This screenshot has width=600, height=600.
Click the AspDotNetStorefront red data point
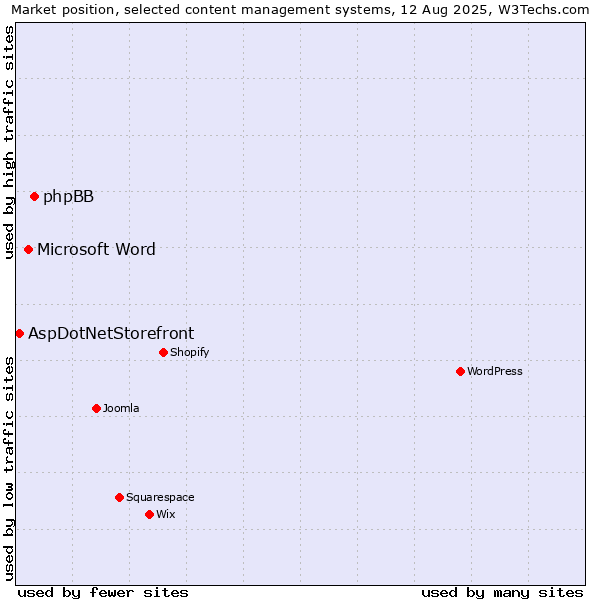tap(20, 334)
